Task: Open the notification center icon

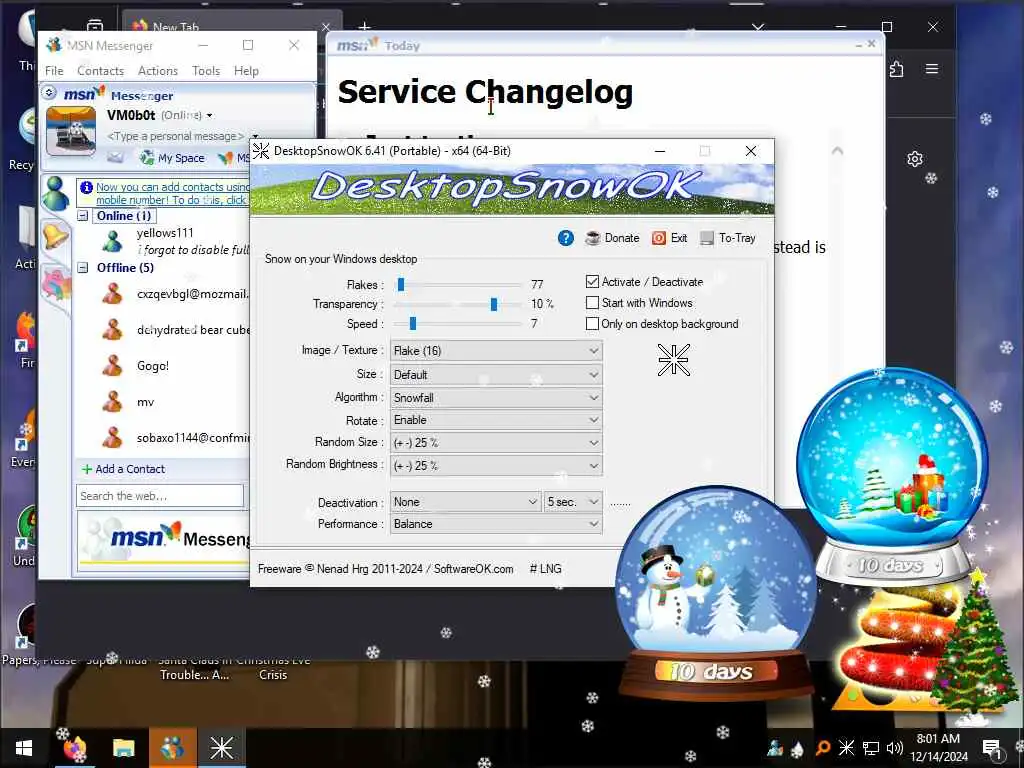Action: point(991,748)
